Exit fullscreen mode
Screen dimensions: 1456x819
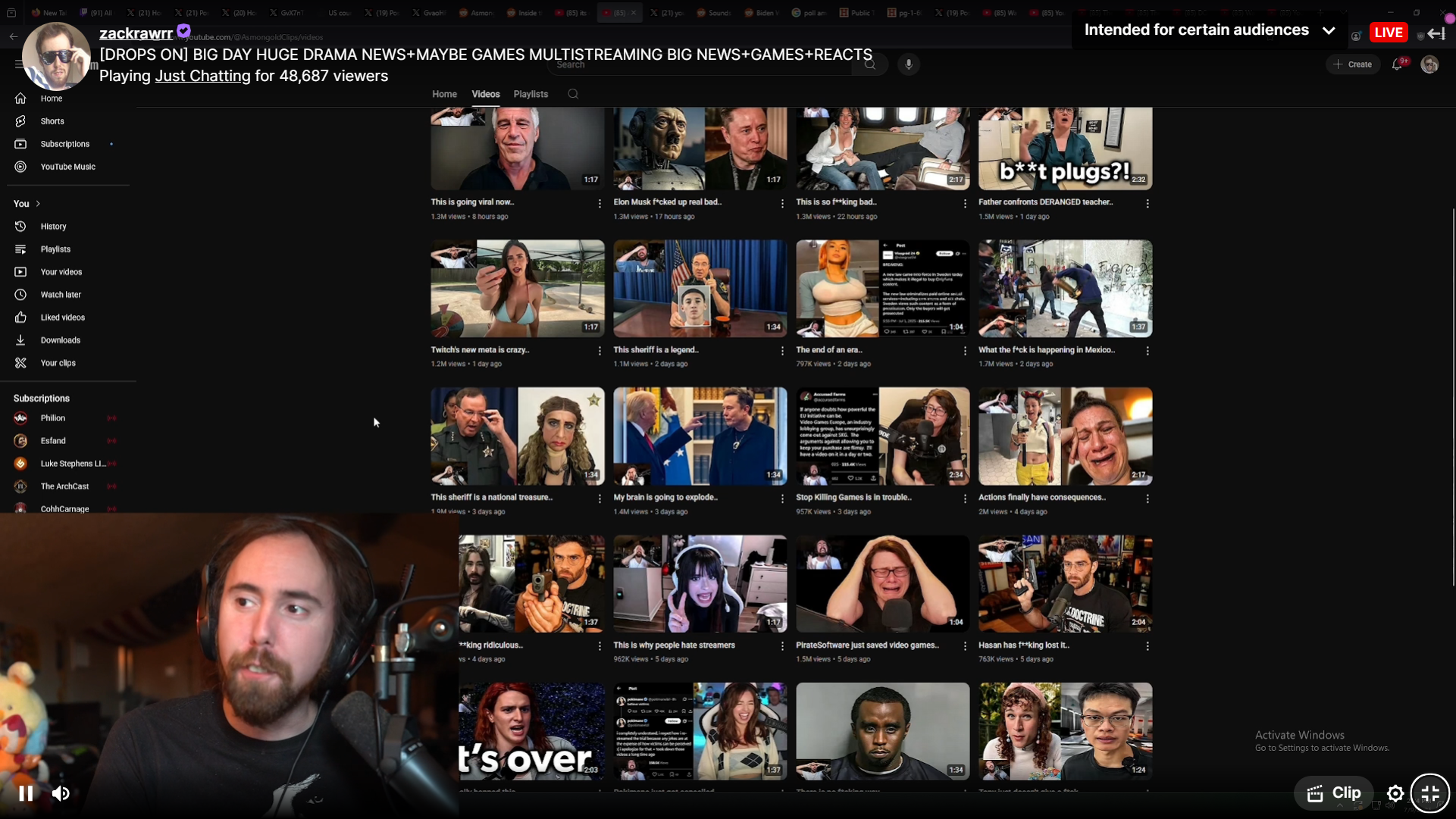pyautogui.click(x=1429, y=793)
